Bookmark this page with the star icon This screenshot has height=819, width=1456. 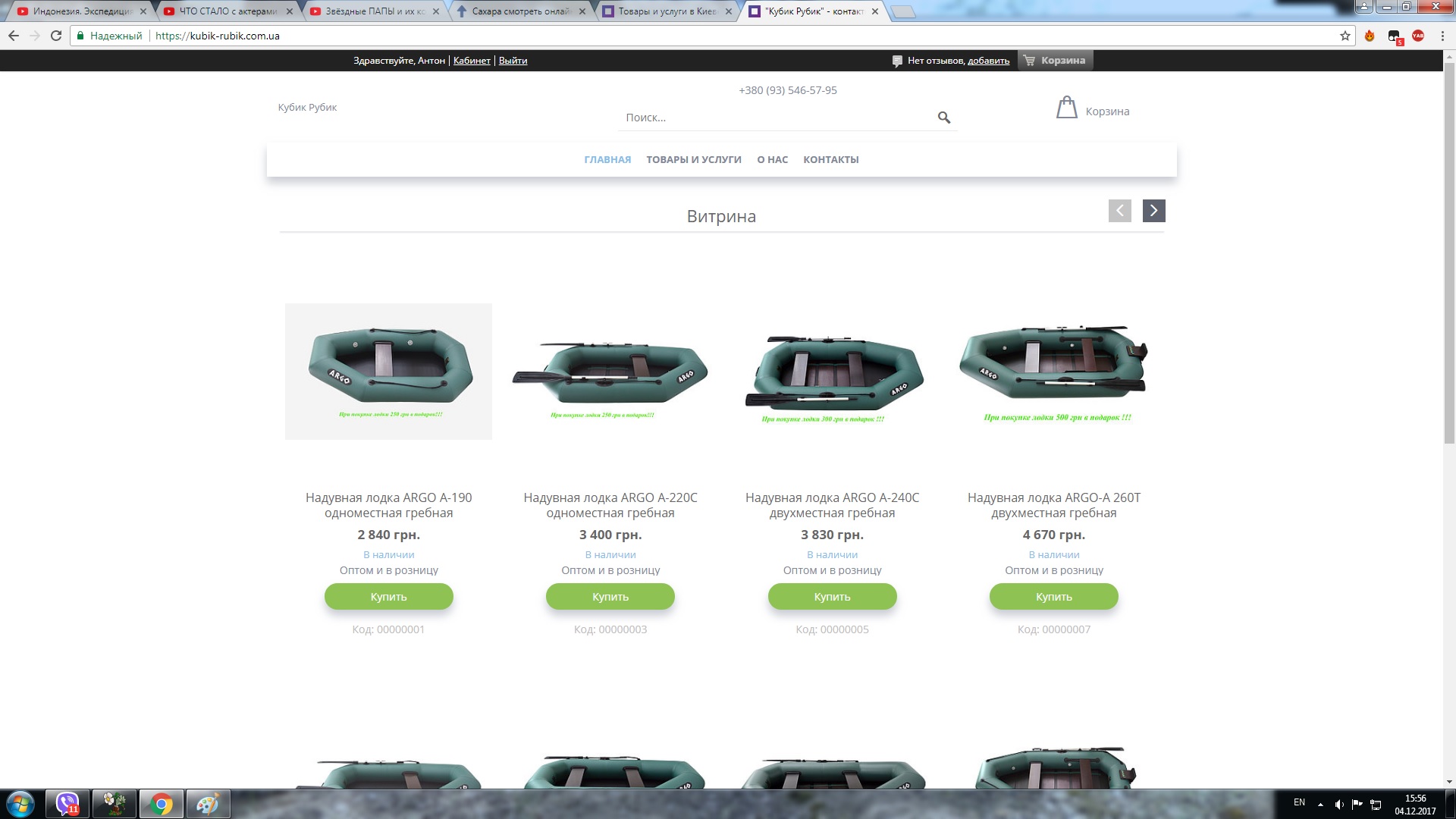point(1345,36)
